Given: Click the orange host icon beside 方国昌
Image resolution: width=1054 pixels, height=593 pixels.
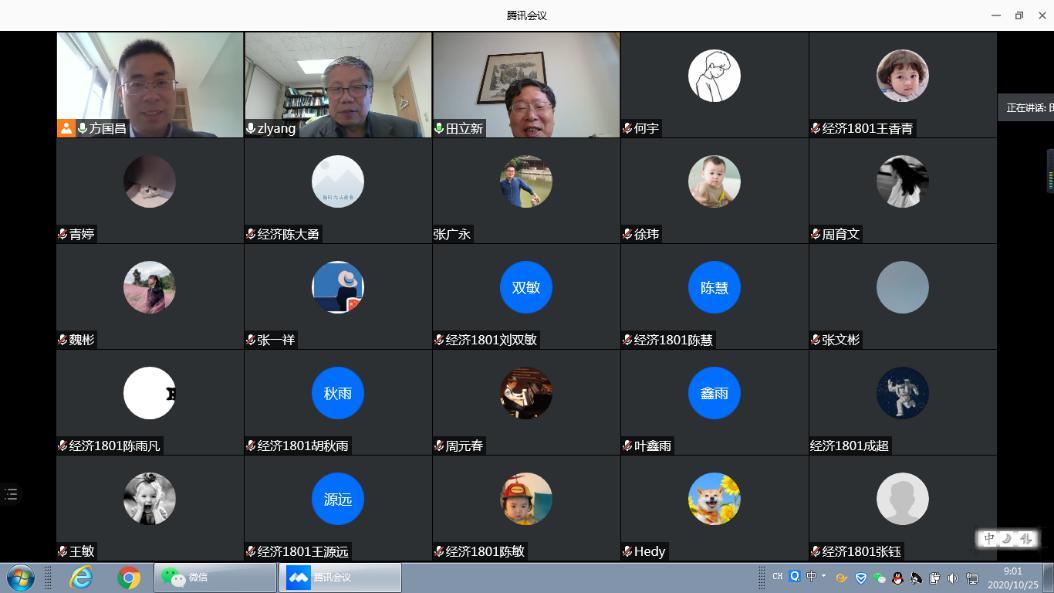Looking at the screenshot, I should pos(66,128).
